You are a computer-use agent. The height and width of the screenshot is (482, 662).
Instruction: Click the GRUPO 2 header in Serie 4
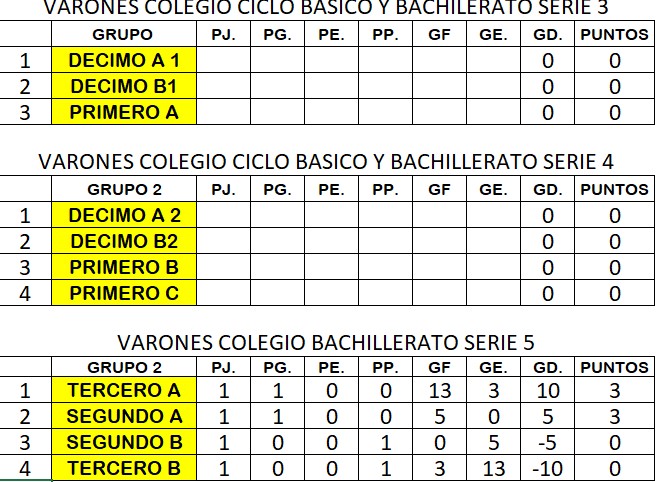pyautogui.click(x=124, y=189)
